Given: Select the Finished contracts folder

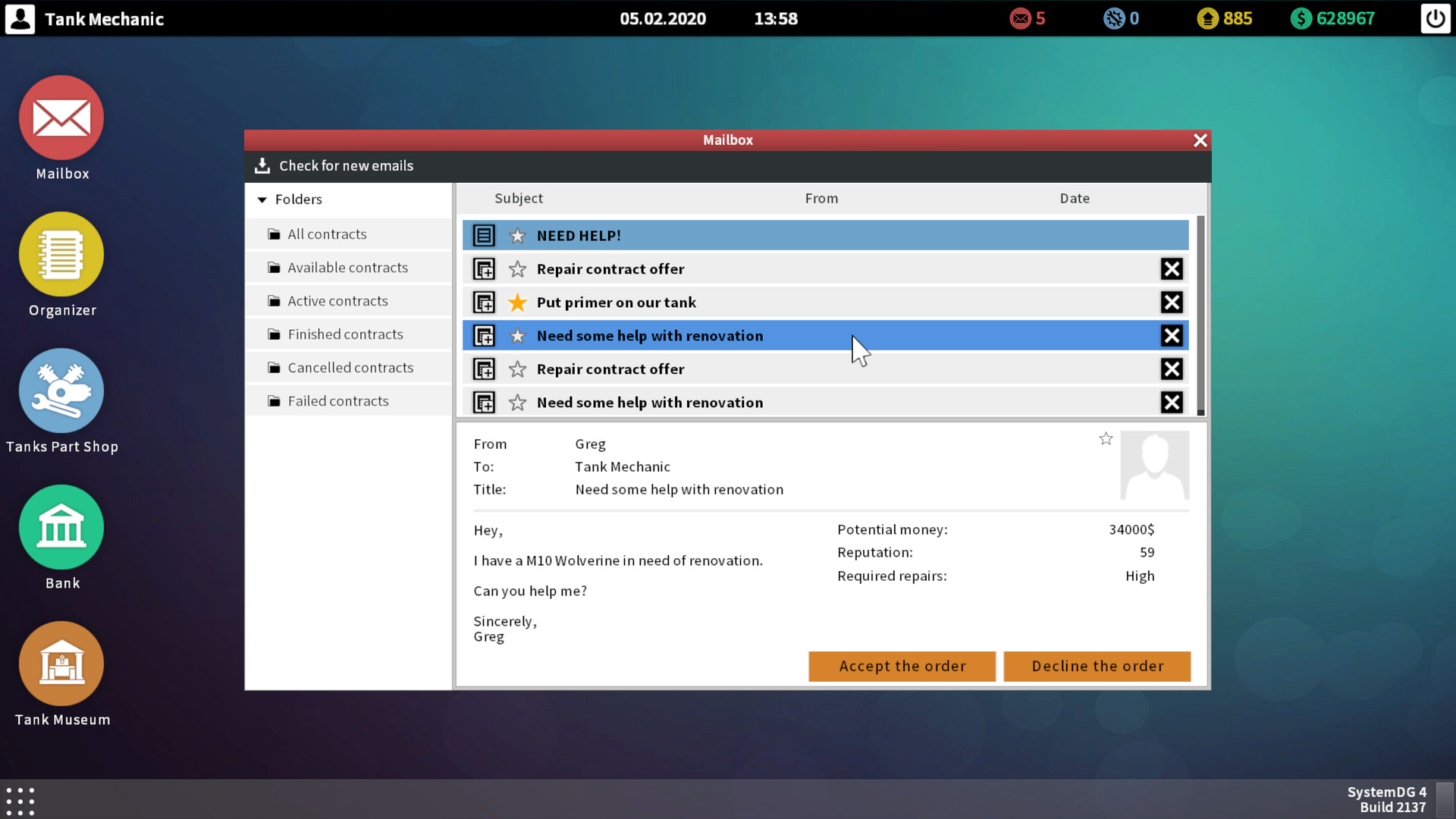Looking at the screenshot, I should (x=345, y=334).
